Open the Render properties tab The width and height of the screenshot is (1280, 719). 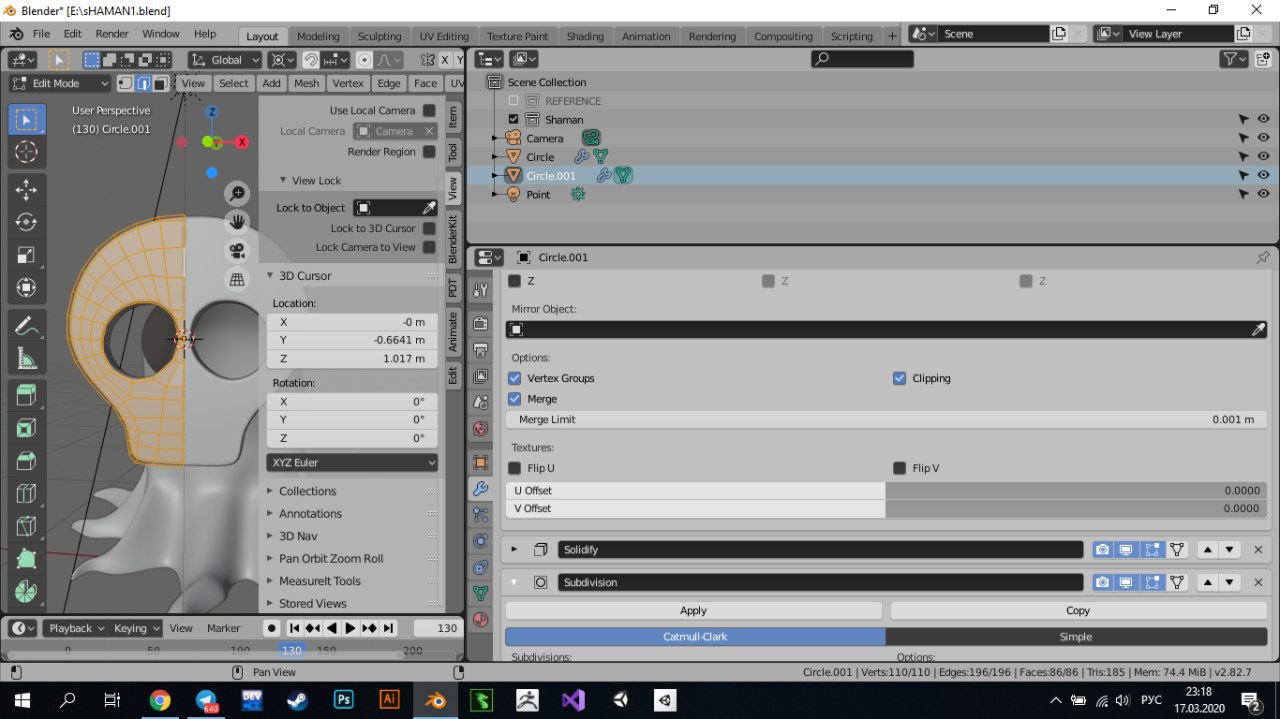pyautogui.click(x=481, y=323)
